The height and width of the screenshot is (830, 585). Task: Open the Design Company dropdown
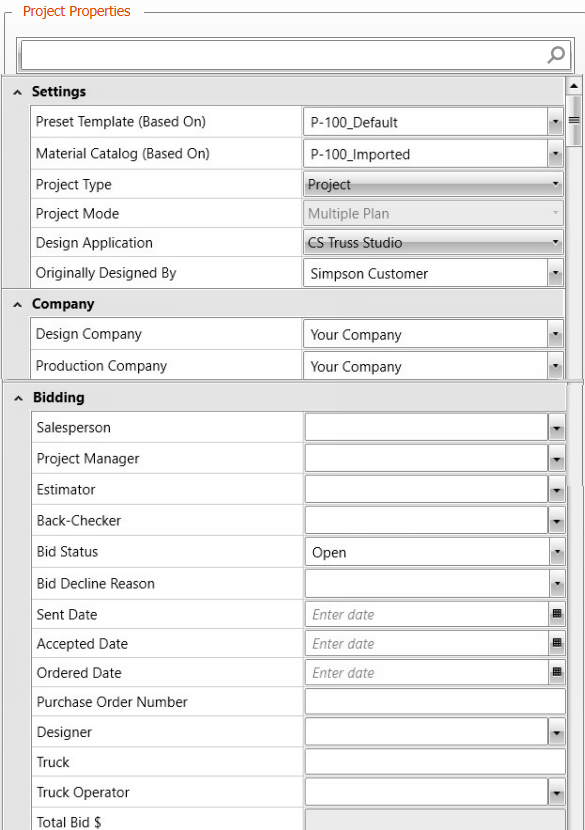[x=555, y=335]
